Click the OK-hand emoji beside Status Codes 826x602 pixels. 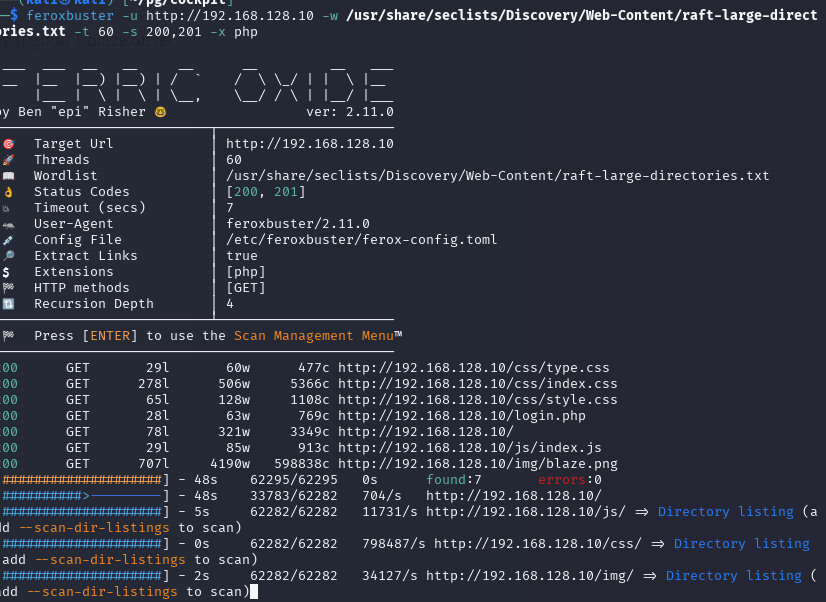tap(8, 192)
